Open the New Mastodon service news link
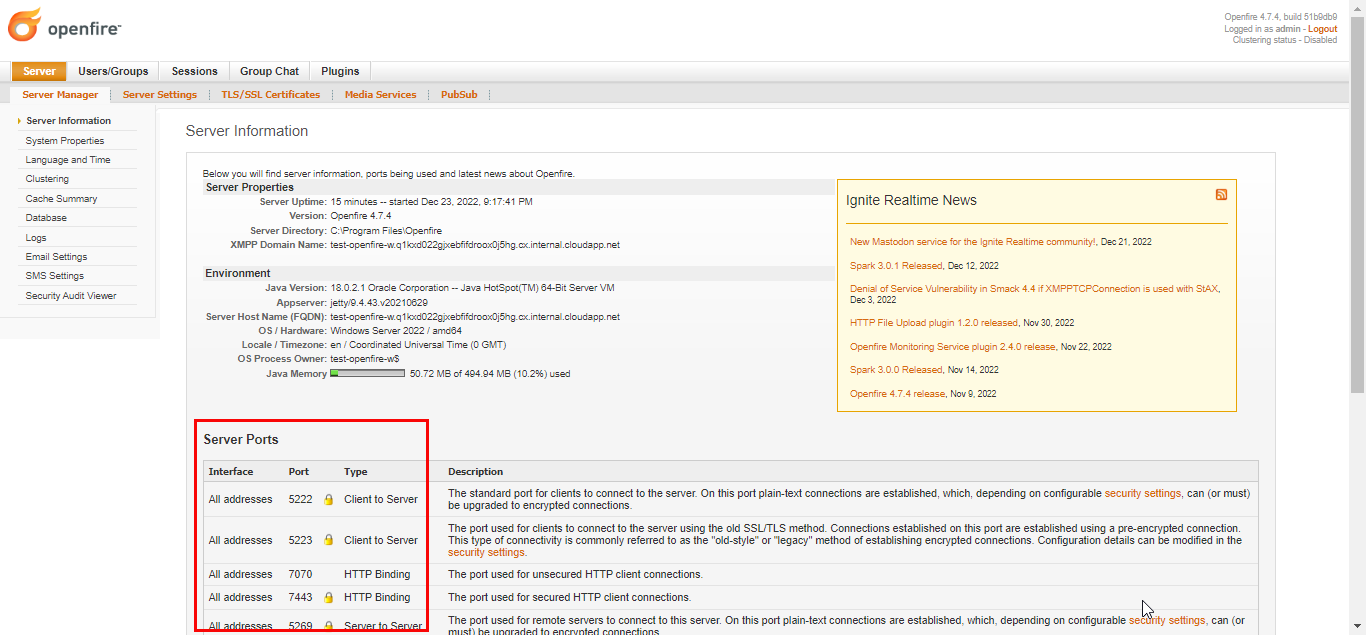 click(x=973, y=242)
